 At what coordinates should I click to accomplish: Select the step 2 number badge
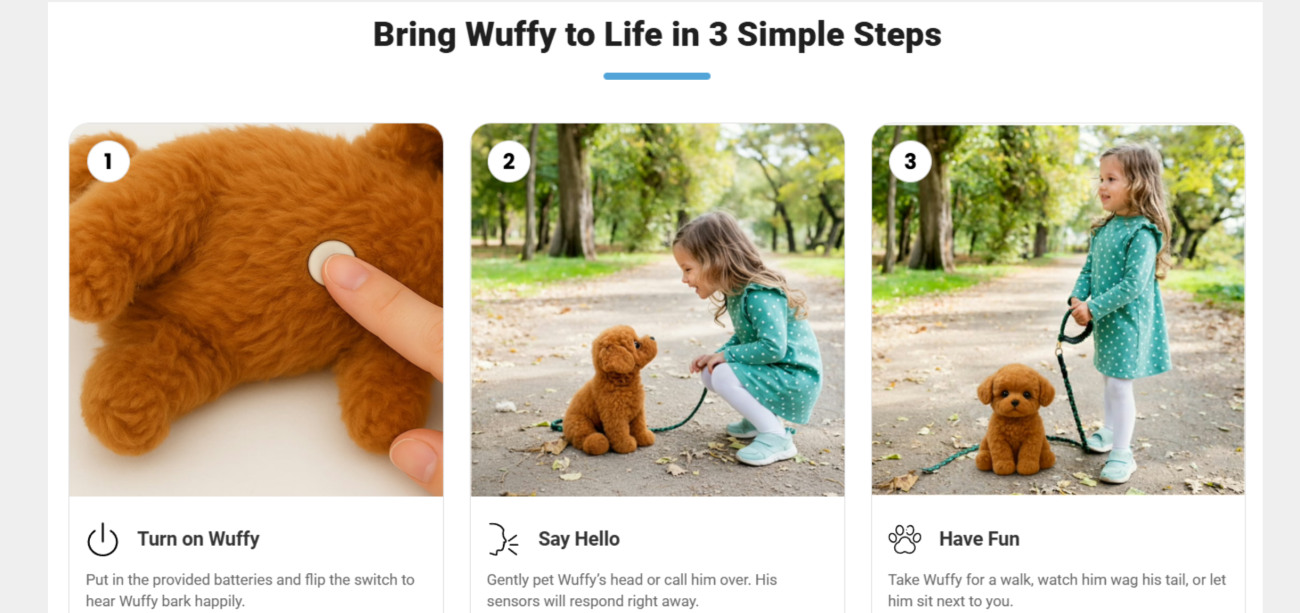pos(508,161)
